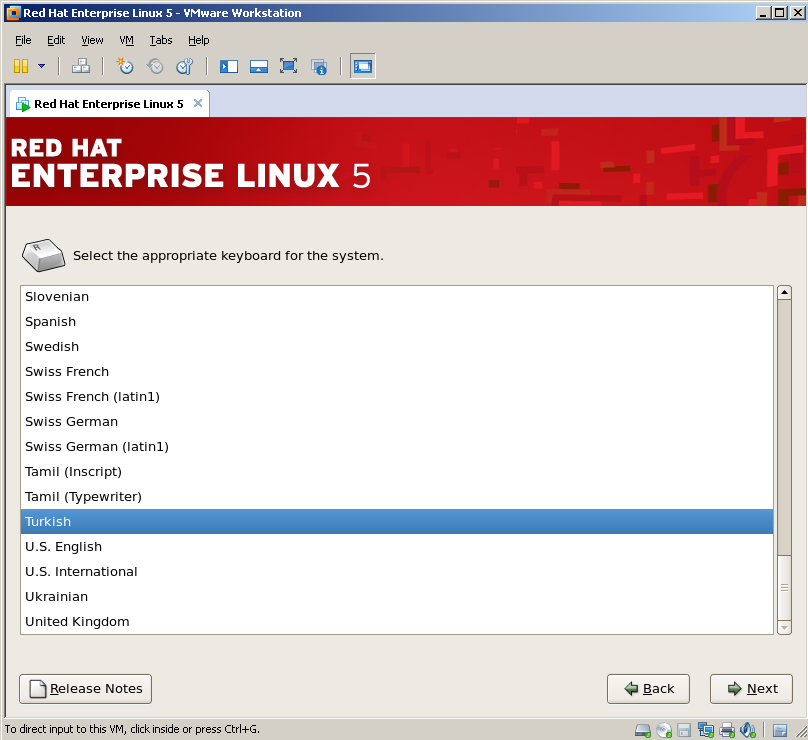Select Tamil (Typewriter) keyboard
Screen dimensions: 808x740
pyautogui.click(x=397, y=497)
